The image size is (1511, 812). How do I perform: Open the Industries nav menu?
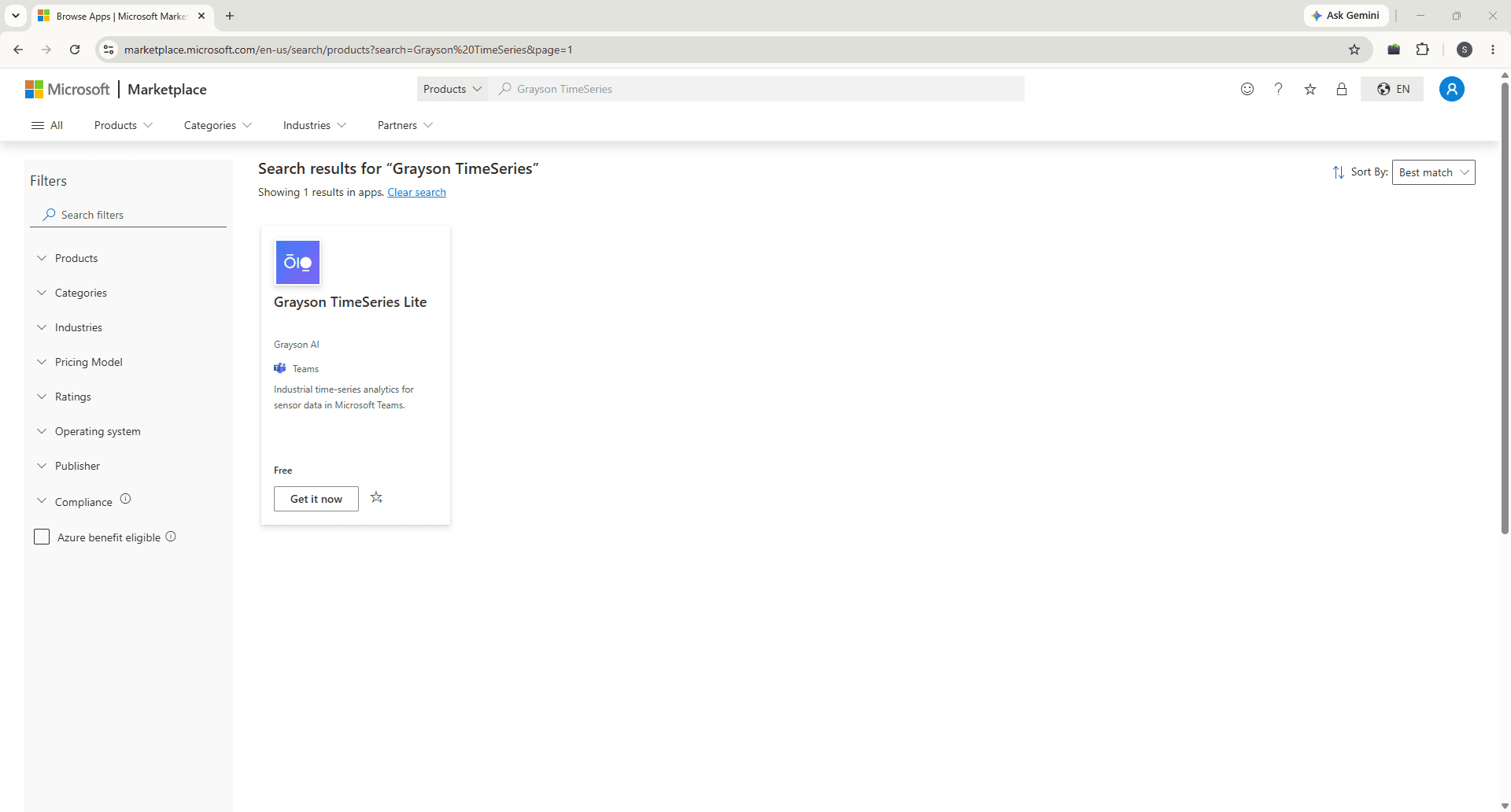tap(315, 125)
